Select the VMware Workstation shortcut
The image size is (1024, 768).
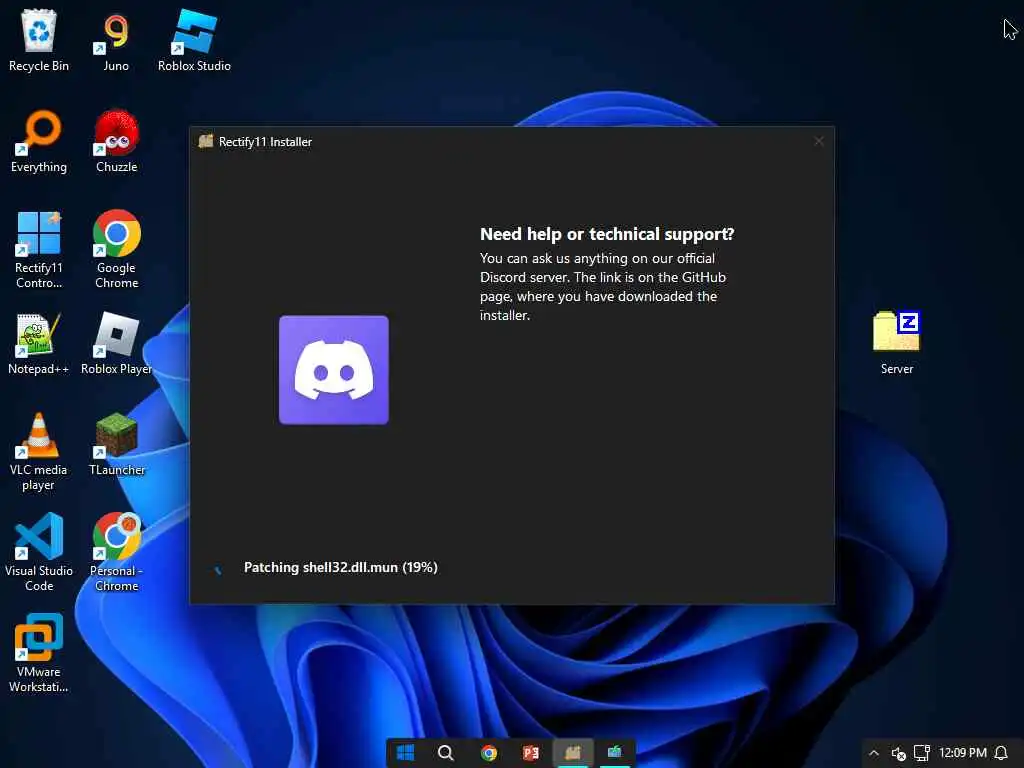point(39,653)
